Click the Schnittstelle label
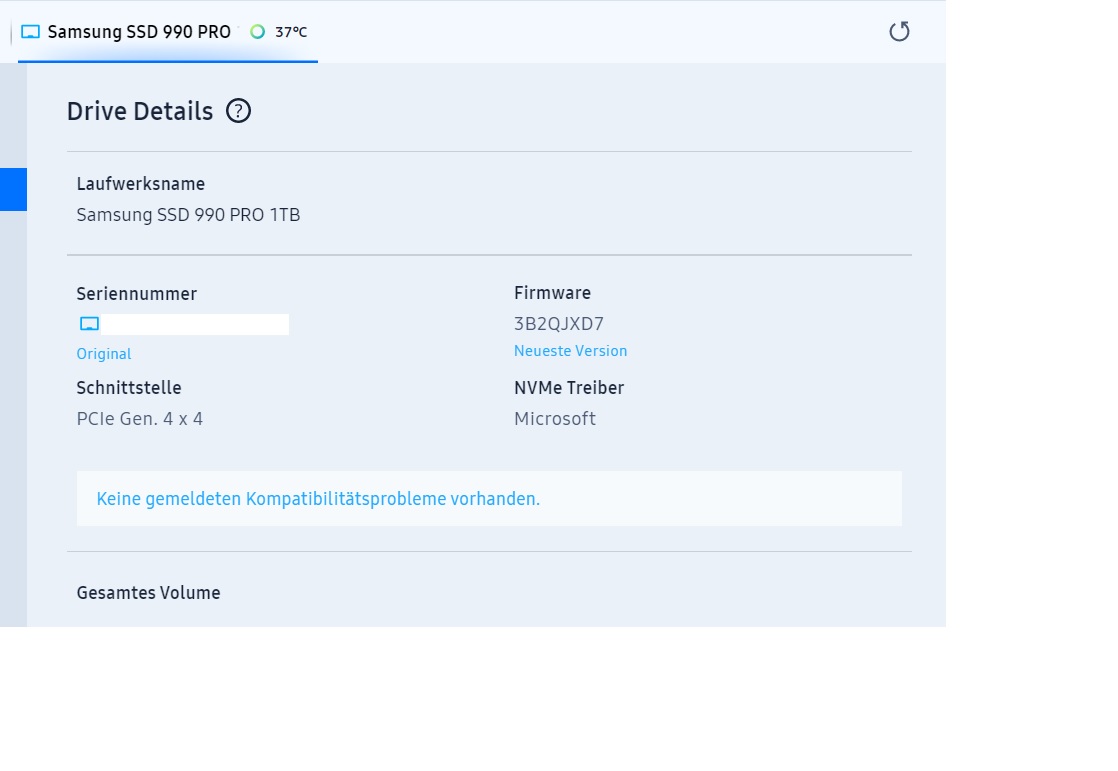The image size is (1118, 771). tap(129, 388)
